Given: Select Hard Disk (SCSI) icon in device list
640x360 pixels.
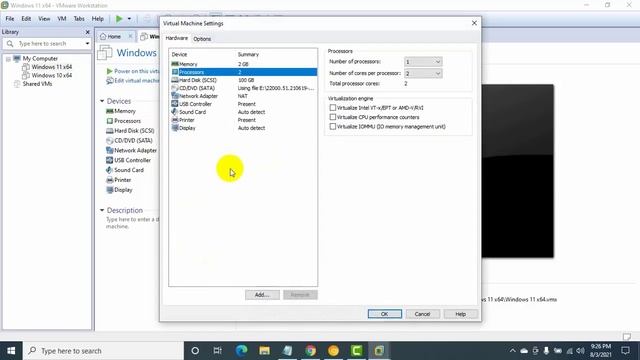Looking at the screenshot, I should (175, 80).
